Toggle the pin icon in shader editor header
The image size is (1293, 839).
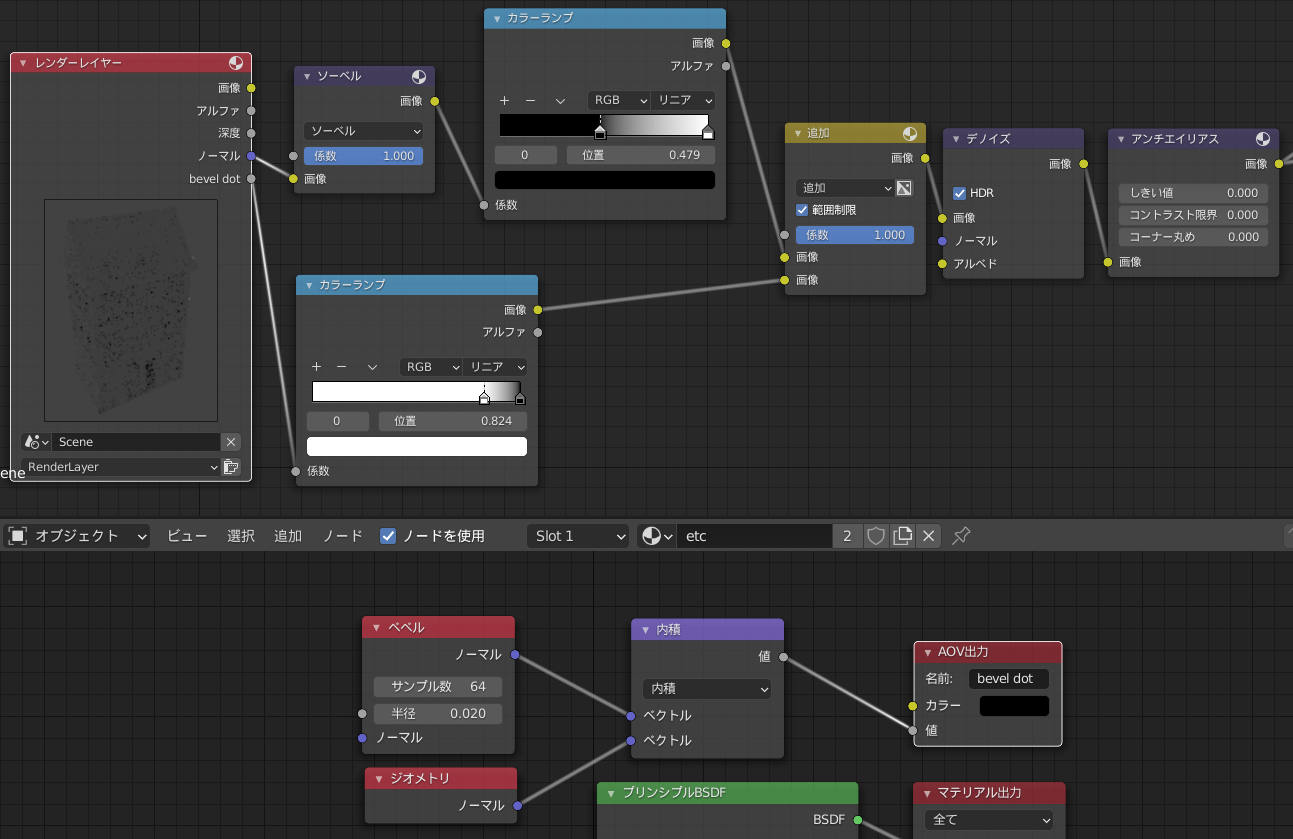[x=961, y=536]
